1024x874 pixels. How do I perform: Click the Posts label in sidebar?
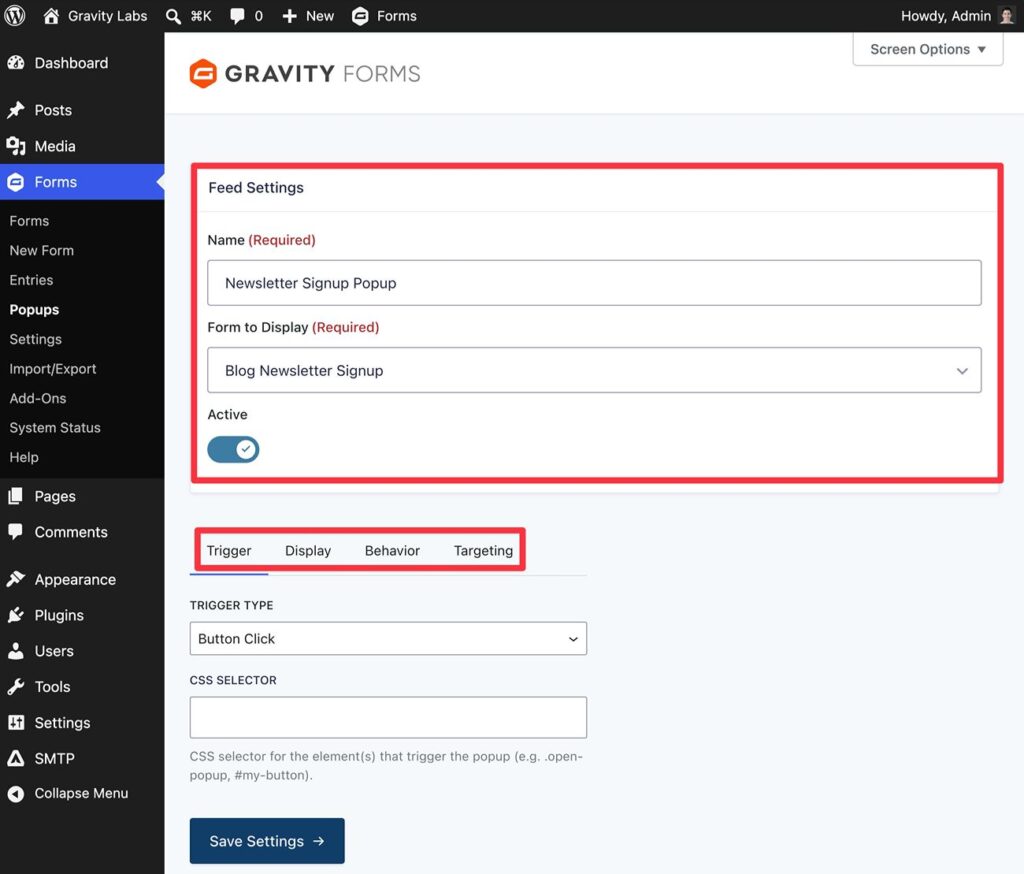click(53, 110)
